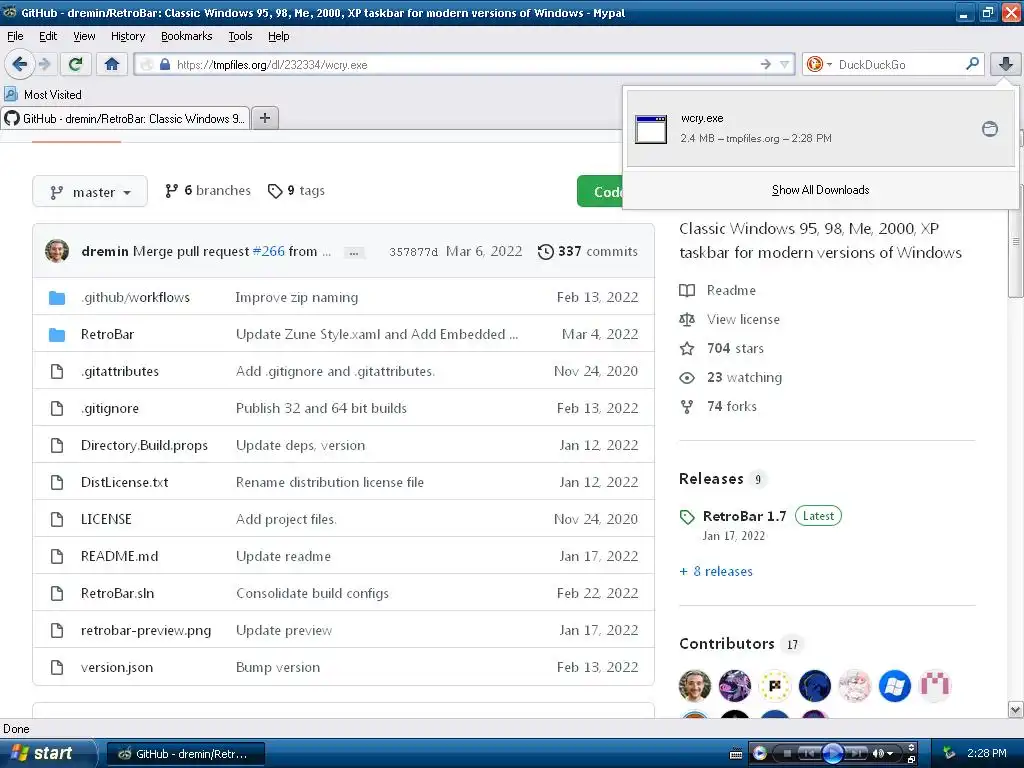
Task: Click the Windows logo contributor avatar
Action: [x=894, y=686]
